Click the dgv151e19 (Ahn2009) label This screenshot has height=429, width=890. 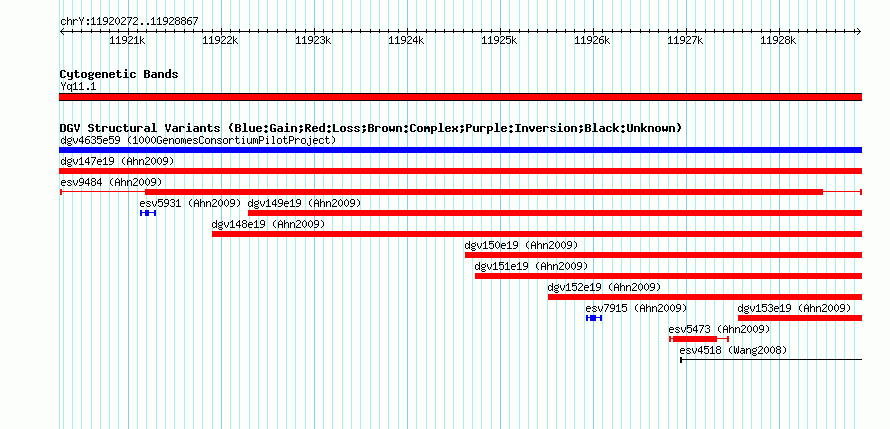pyautogui.click(x=532, y=266)
